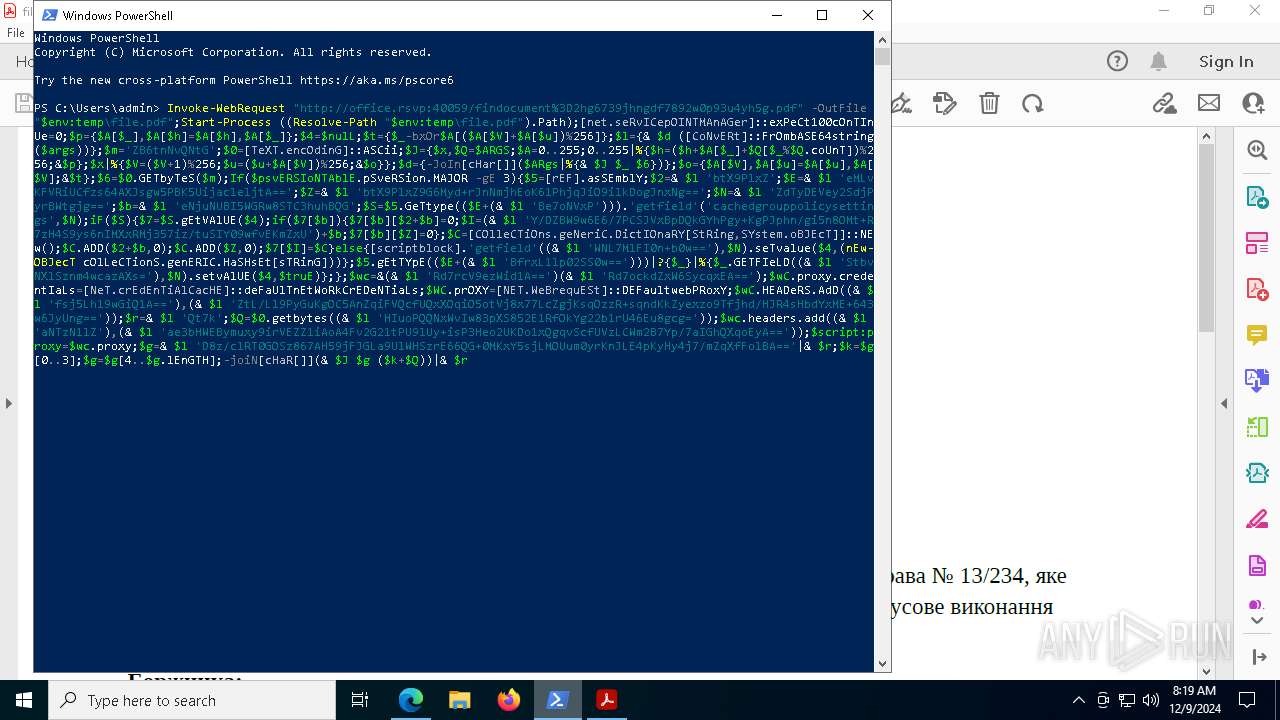Open File menu in Acrobat
The height and width of the screenshot is (720, 1280).
coord(16,33)
